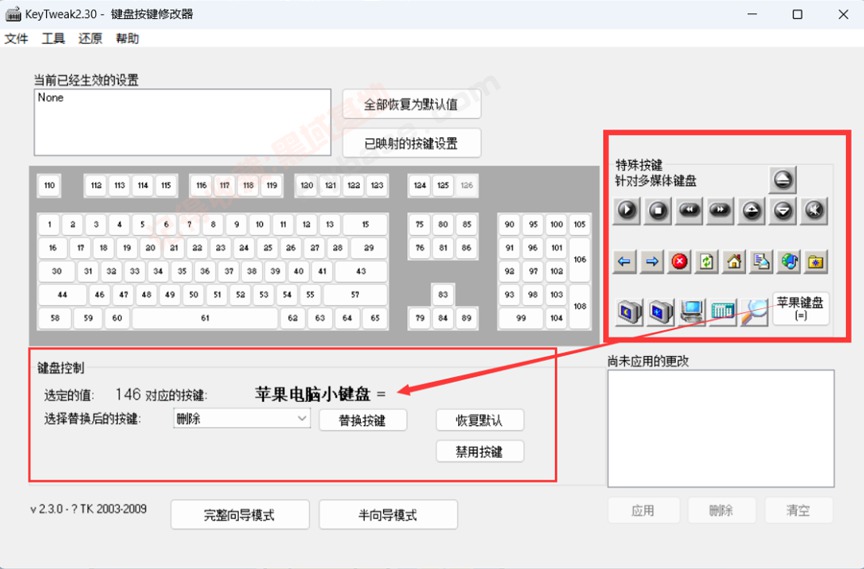Screen dimensions: 864x569
Task: Select the Mute speaker key icon
Action: (x=814, y=210)
